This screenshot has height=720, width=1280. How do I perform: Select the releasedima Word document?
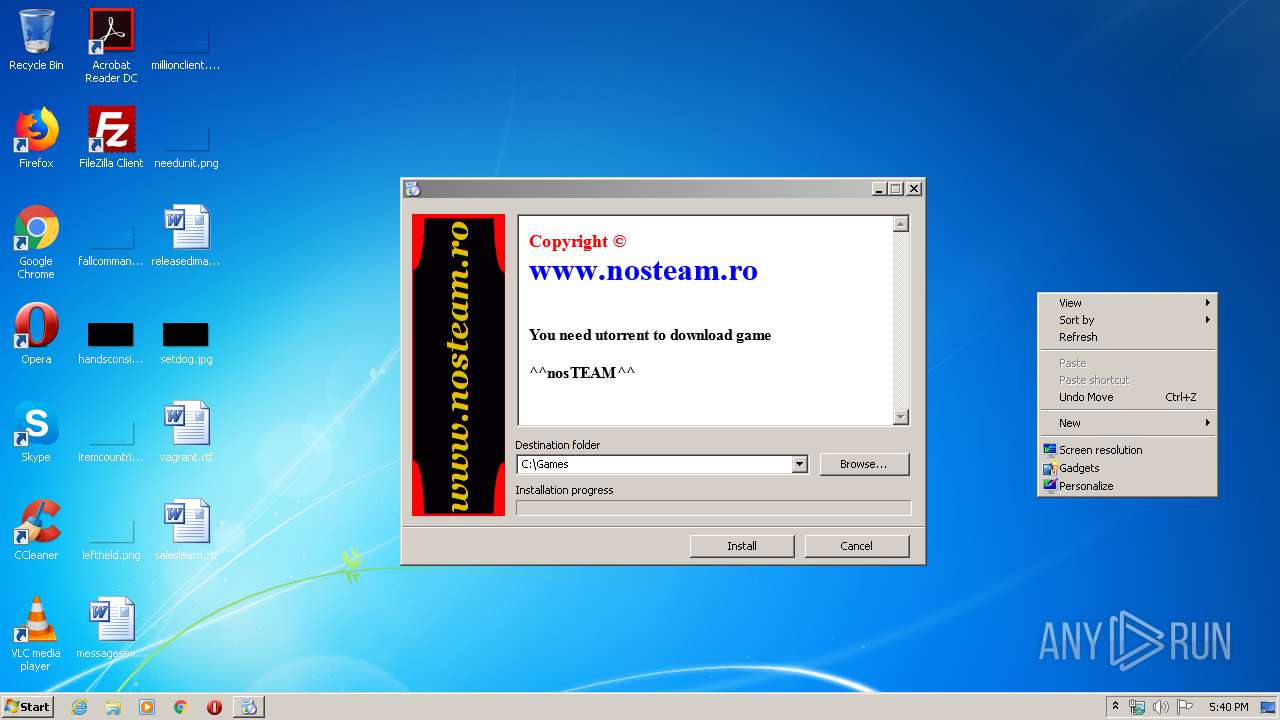tap(186, 237)
